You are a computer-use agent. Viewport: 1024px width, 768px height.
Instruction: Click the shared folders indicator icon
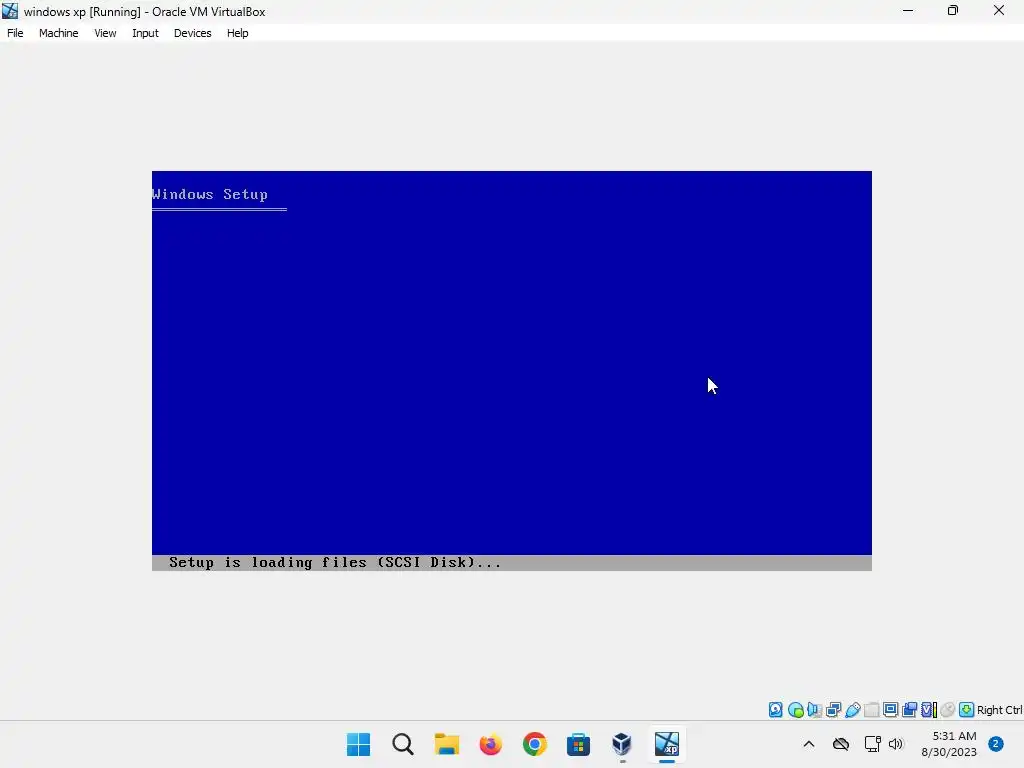(x=871, y=710)
